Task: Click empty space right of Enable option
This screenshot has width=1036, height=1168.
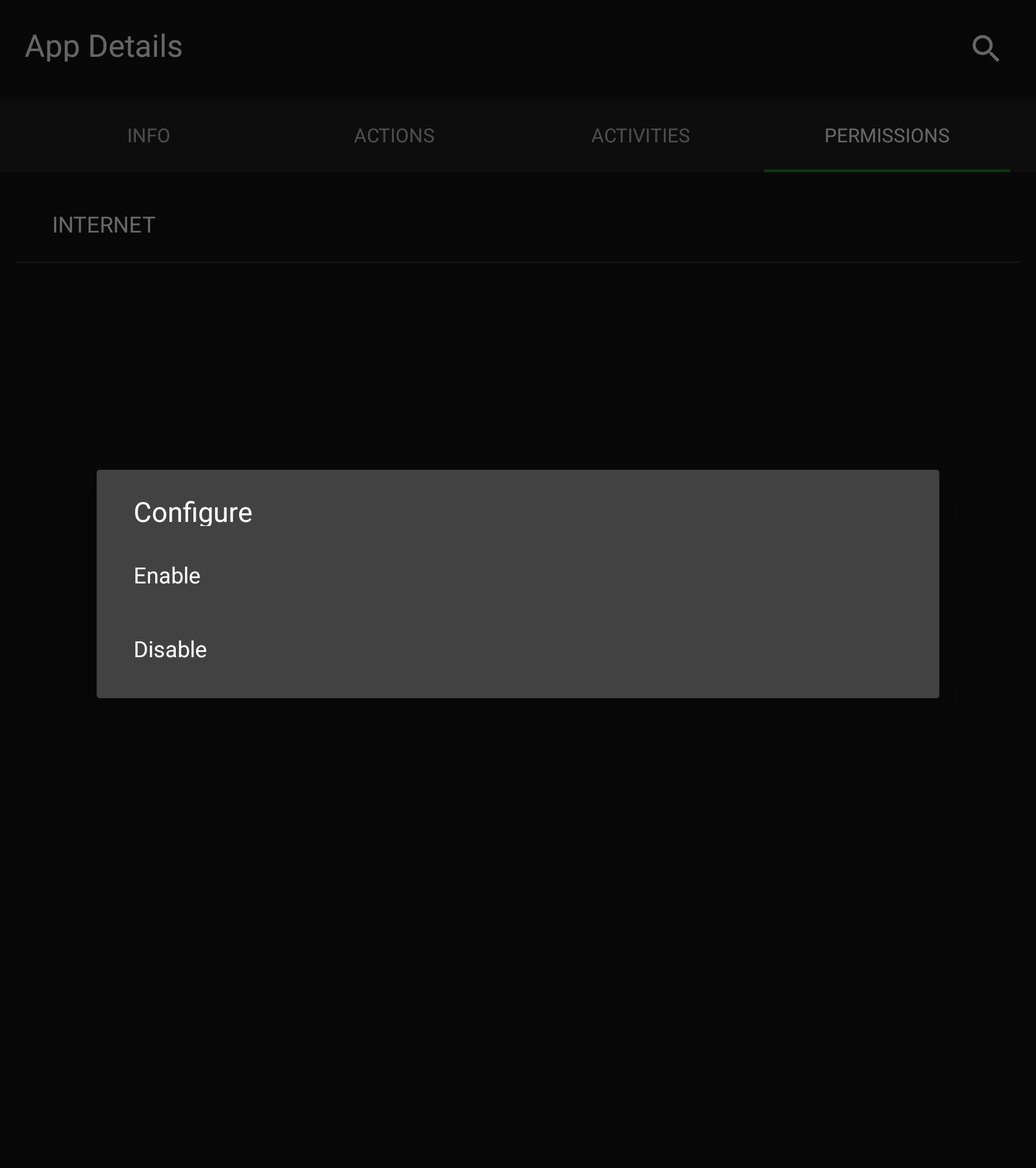Action: [x=557, y=576]
